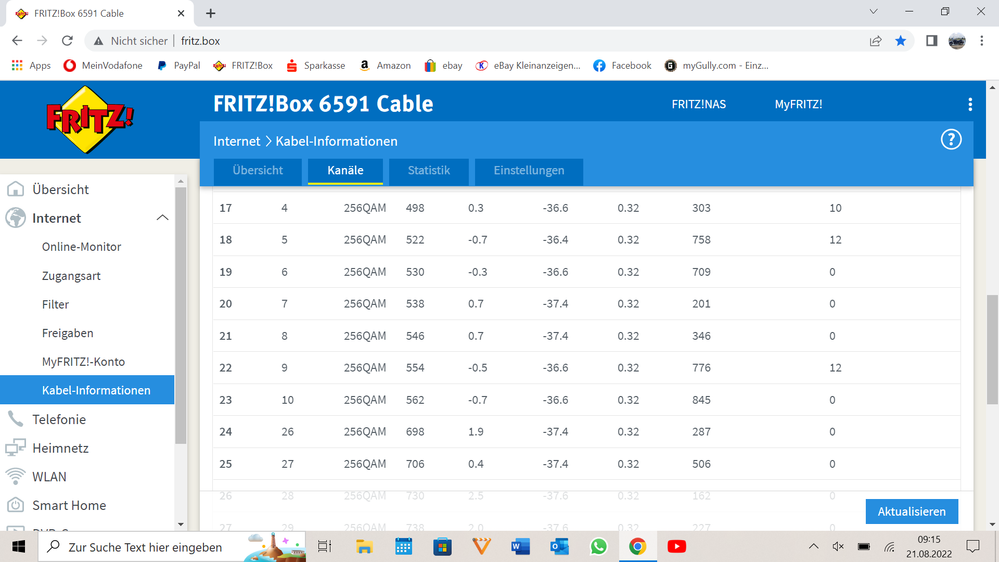999x562 pixels.
Task: Open Filter in sidebar
Action: click(55, 305)
